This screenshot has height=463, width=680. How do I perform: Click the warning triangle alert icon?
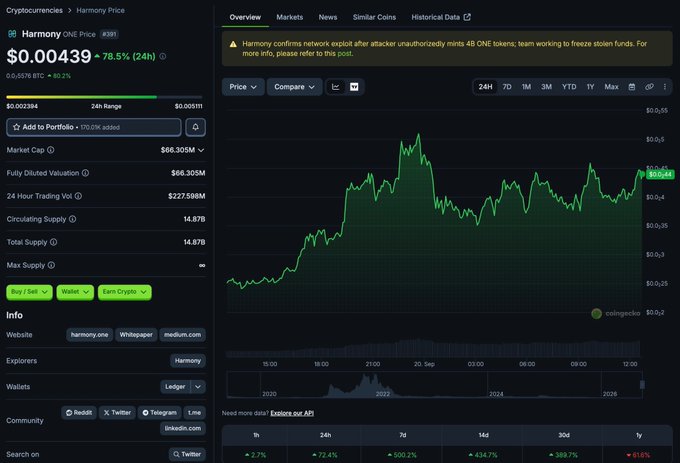(233, 44)
